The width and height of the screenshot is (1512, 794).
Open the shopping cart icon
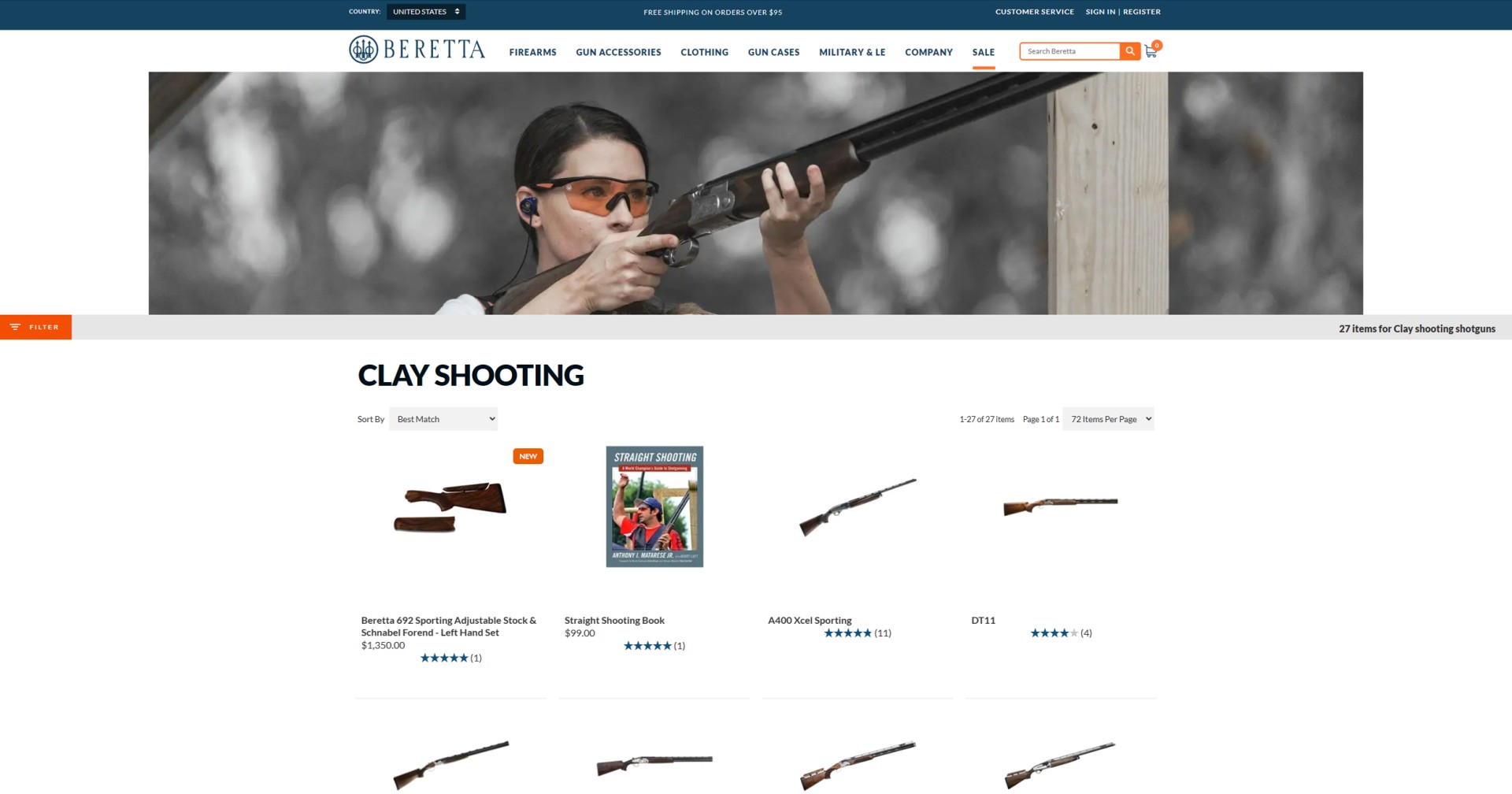coord(1151,52)
